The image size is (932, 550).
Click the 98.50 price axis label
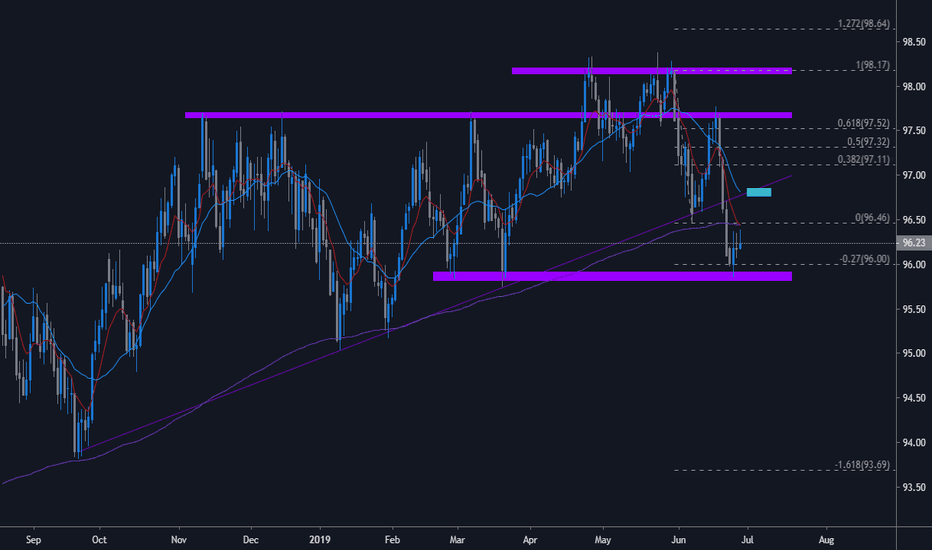(914, 42)
